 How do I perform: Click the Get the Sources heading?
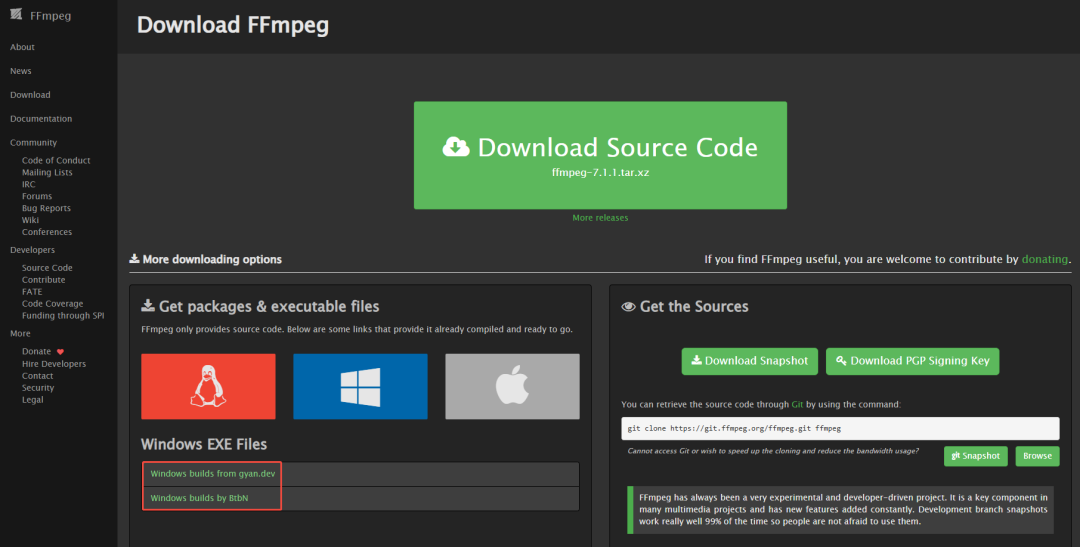(x=685, y=307)
